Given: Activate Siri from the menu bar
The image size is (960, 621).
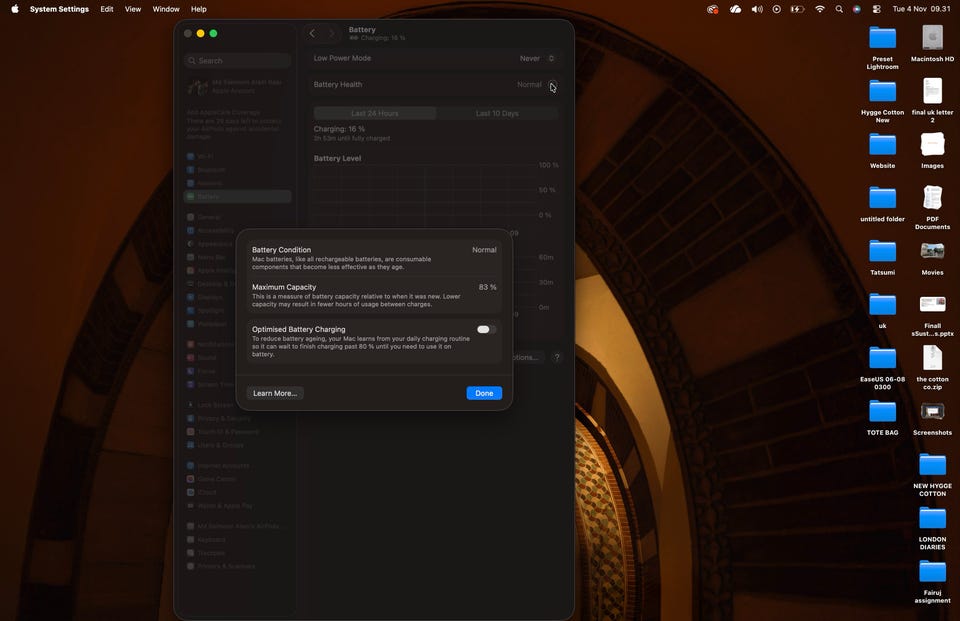Looking at the screenshot, I should tap(857, 9).
